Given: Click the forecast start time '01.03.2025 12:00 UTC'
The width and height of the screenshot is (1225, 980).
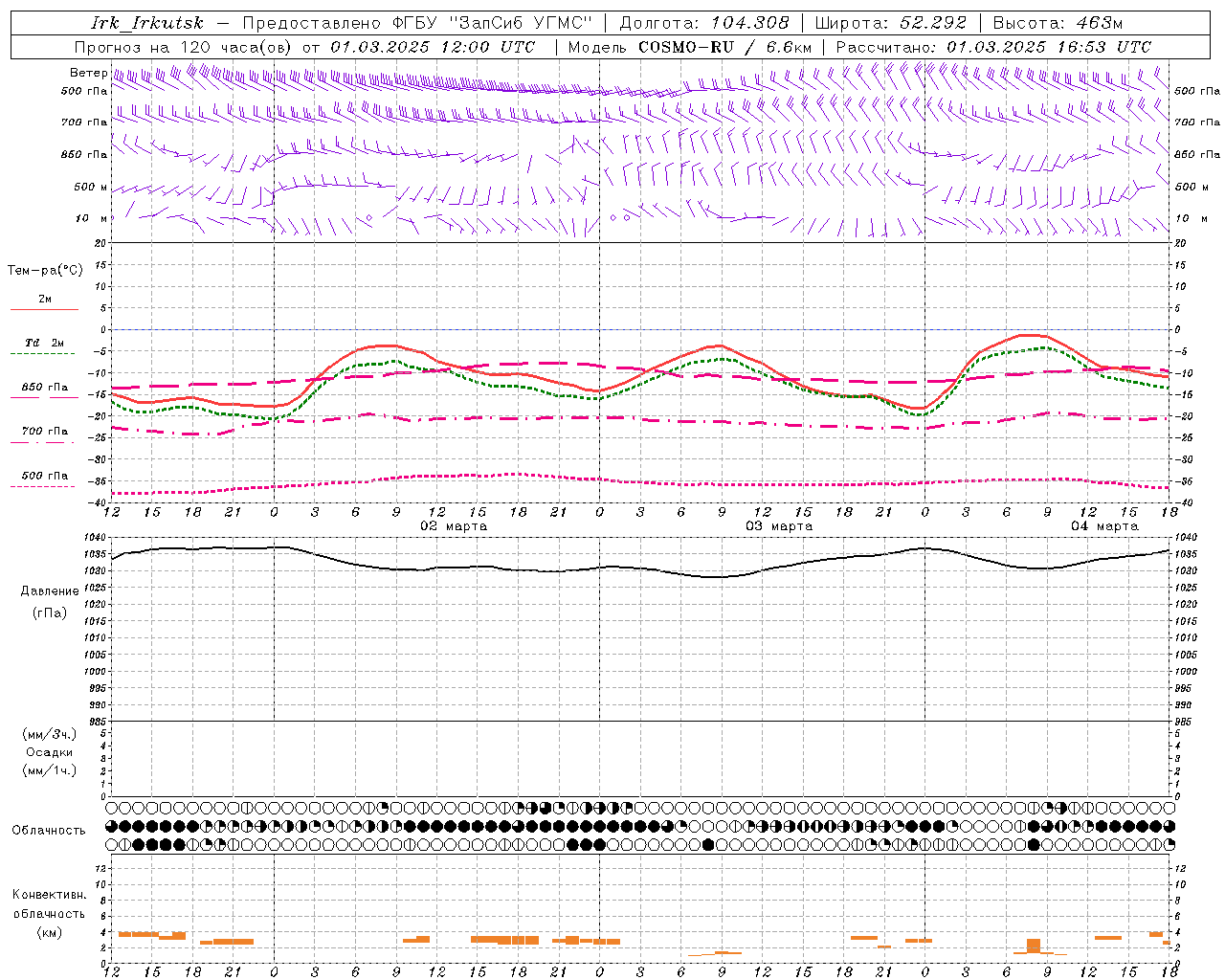Looking at the screenshot, I should pos(433,47).
